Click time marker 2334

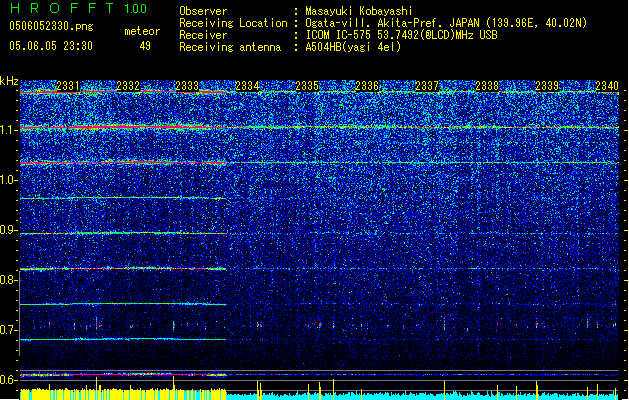pos(247,86)
